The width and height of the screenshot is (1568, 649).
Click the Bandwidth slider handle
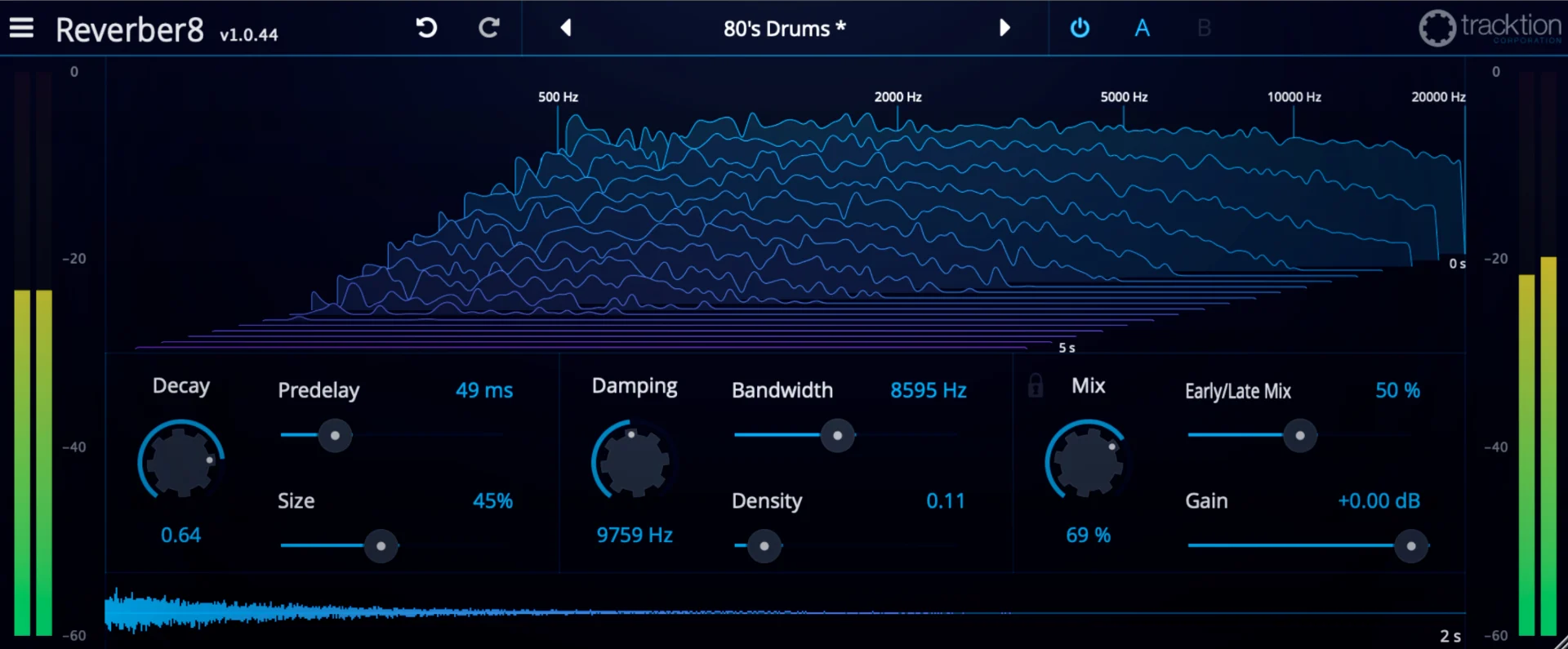pos(837,435)
